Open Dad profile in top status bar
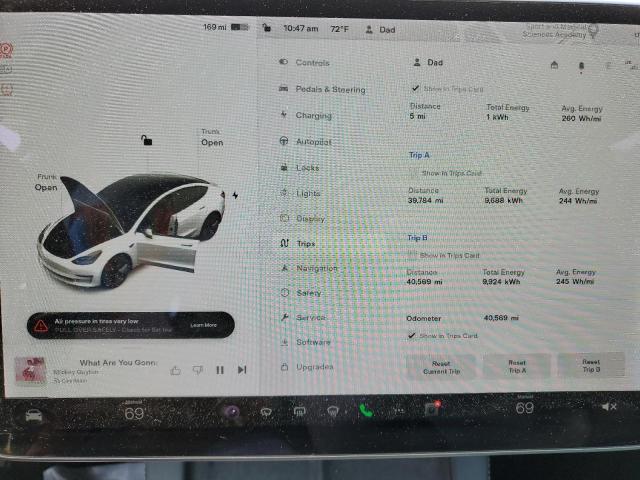Viewport: 640px width, 480px height. pyautogui.click(x=380, y=29)
